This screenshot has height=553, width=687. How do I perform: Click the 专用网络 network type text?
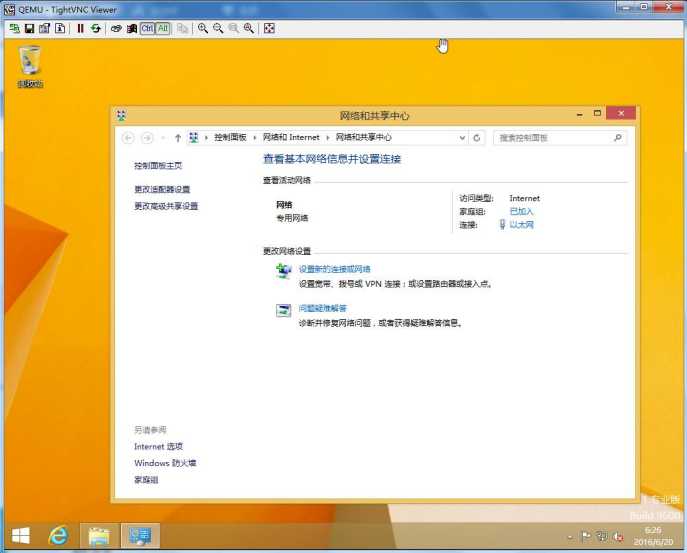(292, 218)
